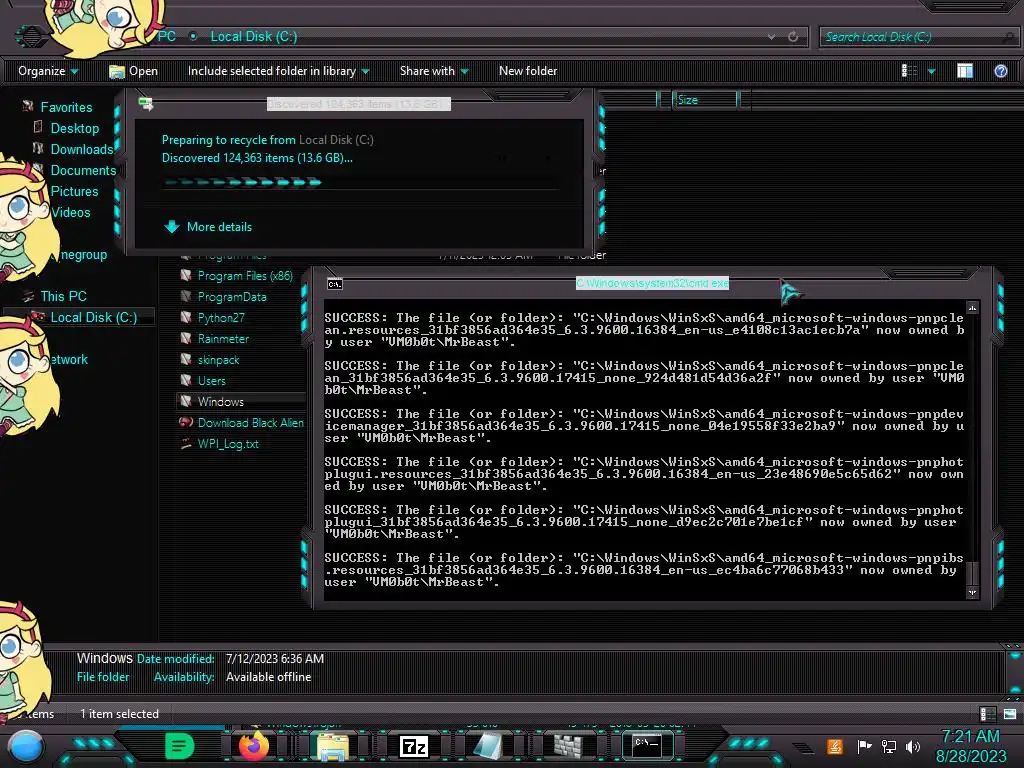Screen dimensions: 1024x768
Task: Open the notepad icon on the taskbar
Action: click(488, 746)
